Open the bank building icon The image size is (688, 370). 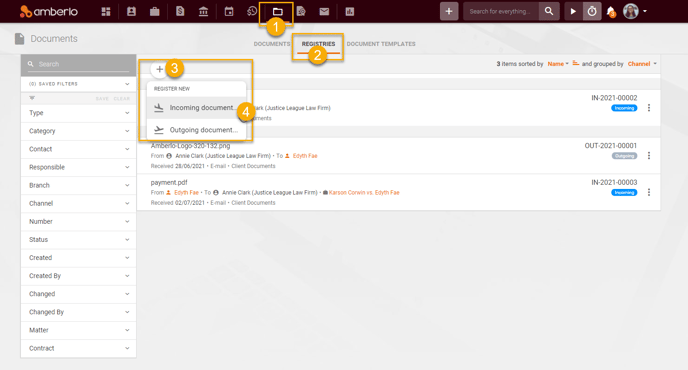203,11
